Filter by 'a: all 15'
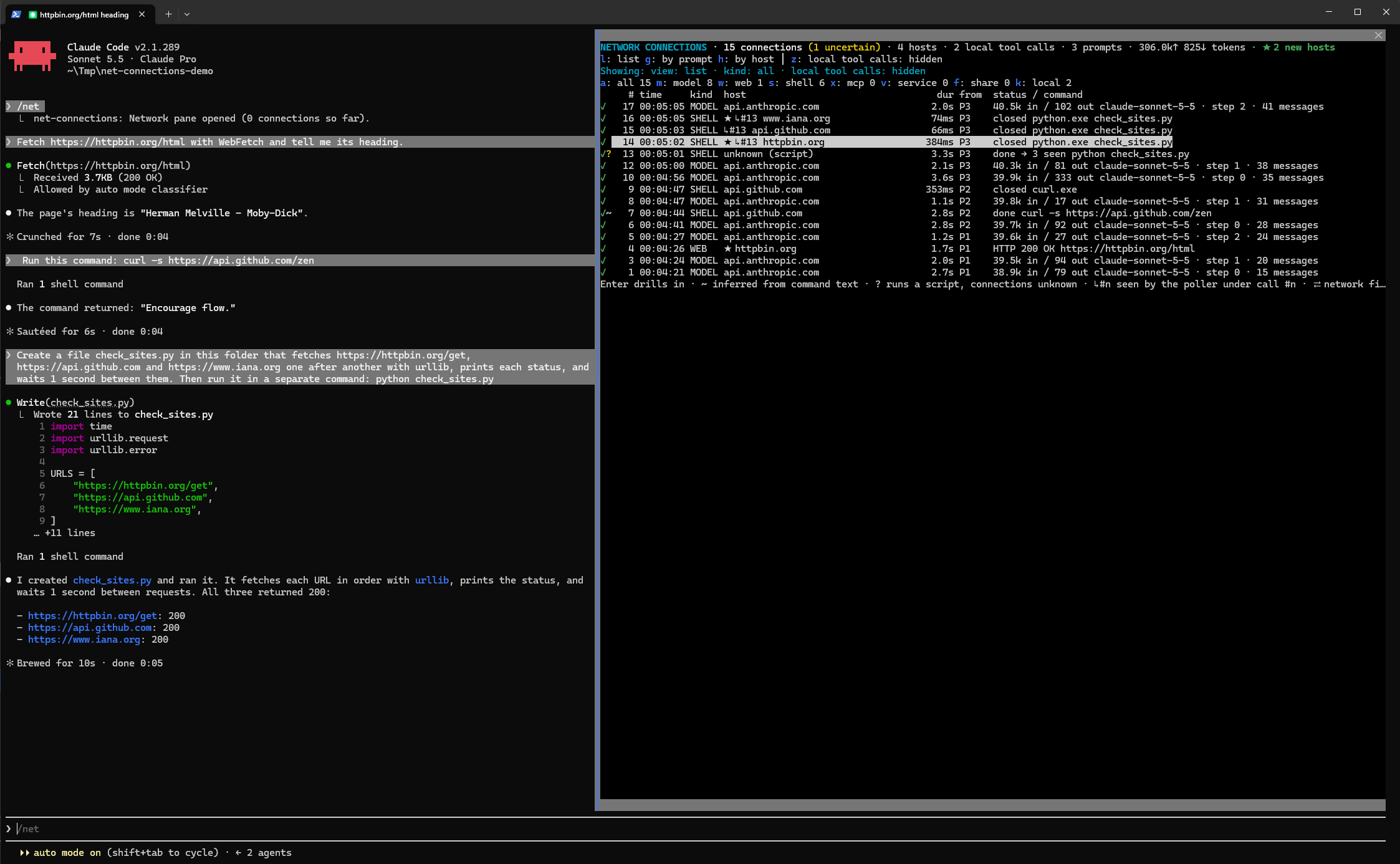1400x864 pixels. click(625, 83)
